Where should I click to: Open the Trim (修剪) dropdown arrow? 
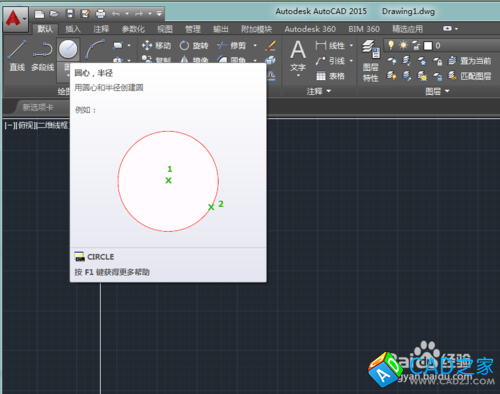255,45
